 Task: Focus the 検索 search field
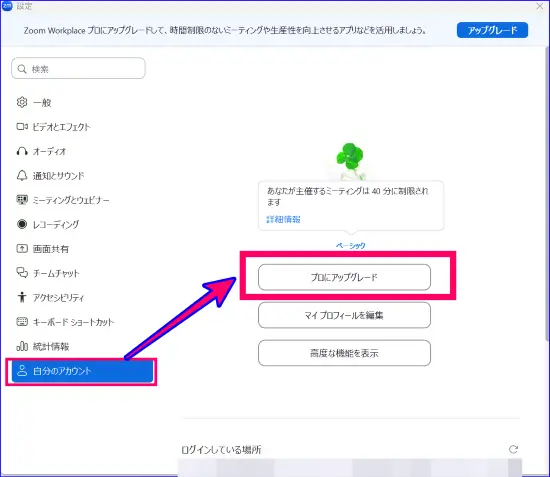[78, 68]
